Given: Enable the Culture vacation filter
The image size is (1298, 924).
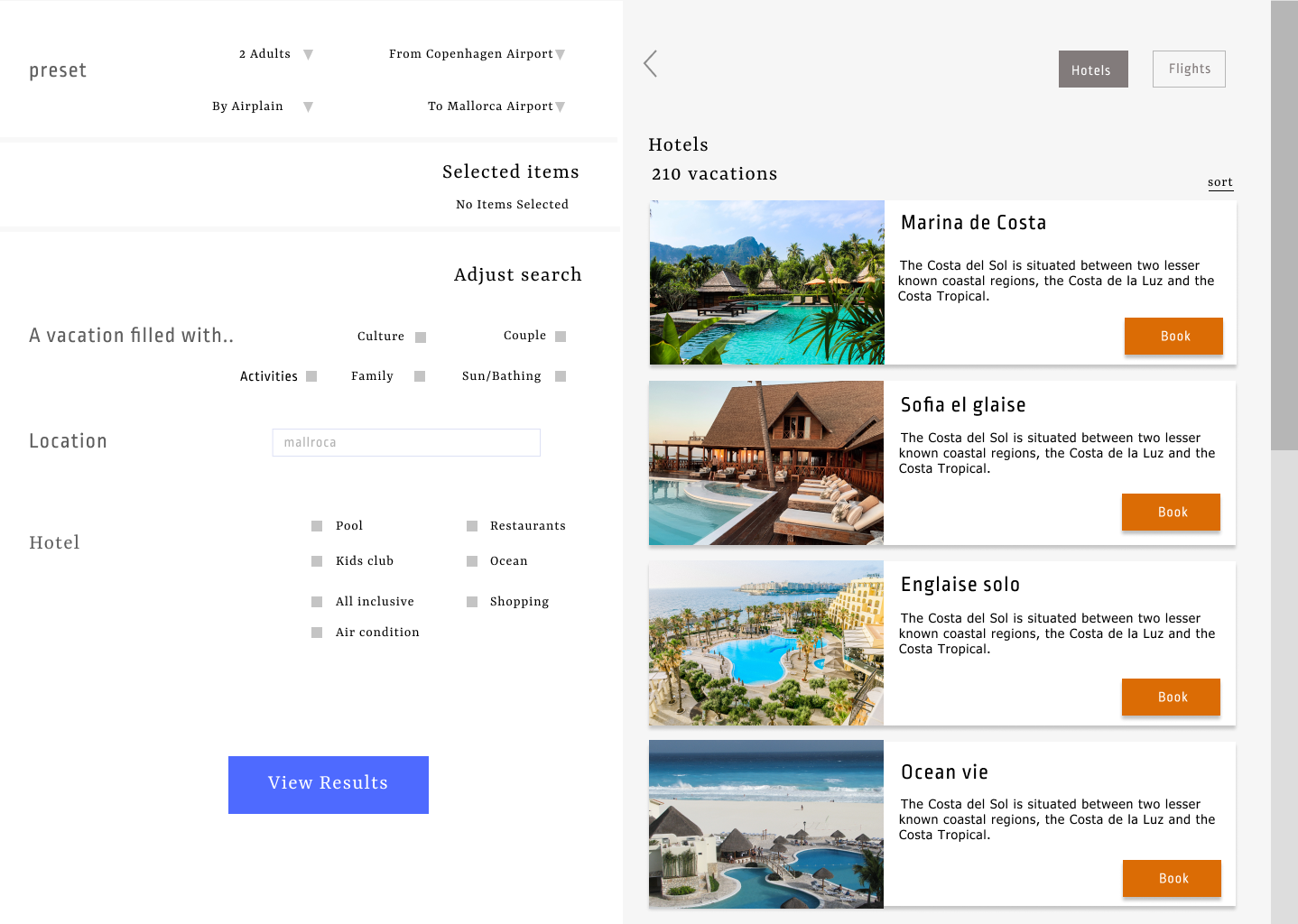Looking at the screenshot, I should point(420,336).
